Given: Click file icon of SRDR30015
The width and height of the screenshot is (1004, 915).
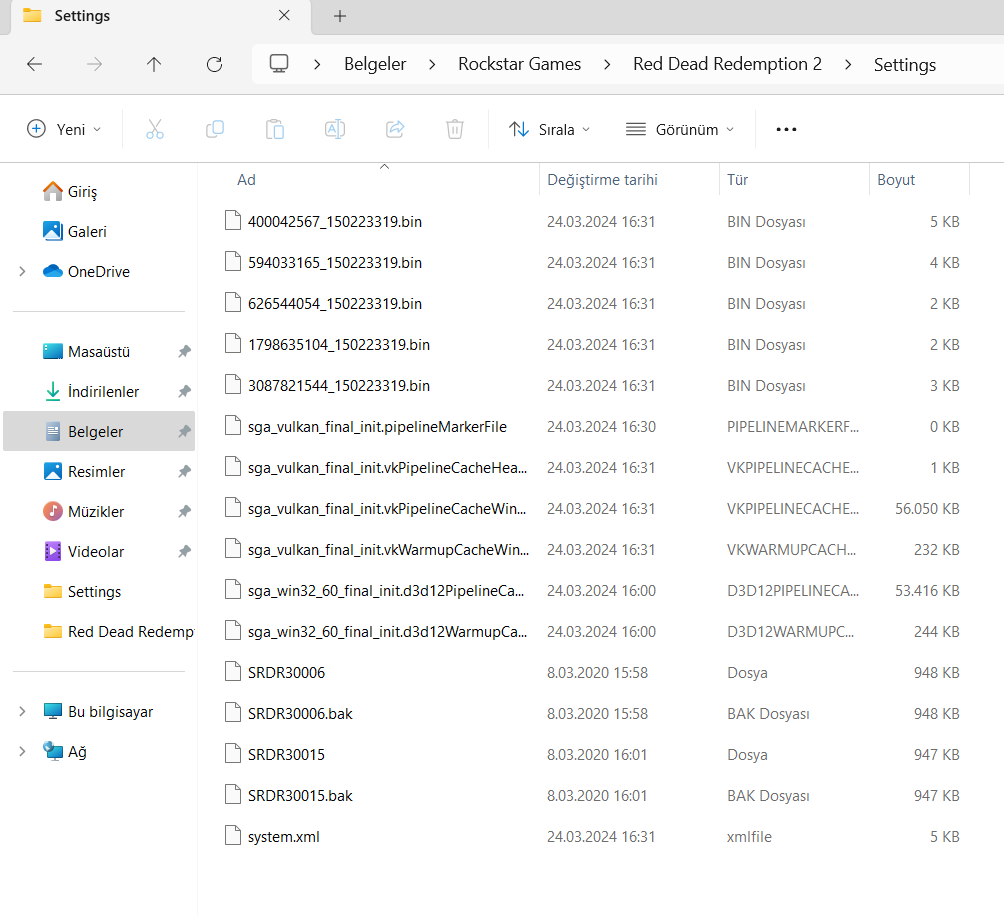Looking at the screenshot, I should 232,754.
